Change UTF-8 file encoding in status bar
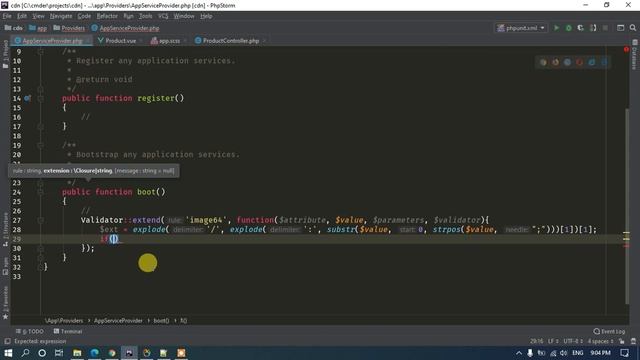This screenshot has width=640, height=360. point(573,341)
